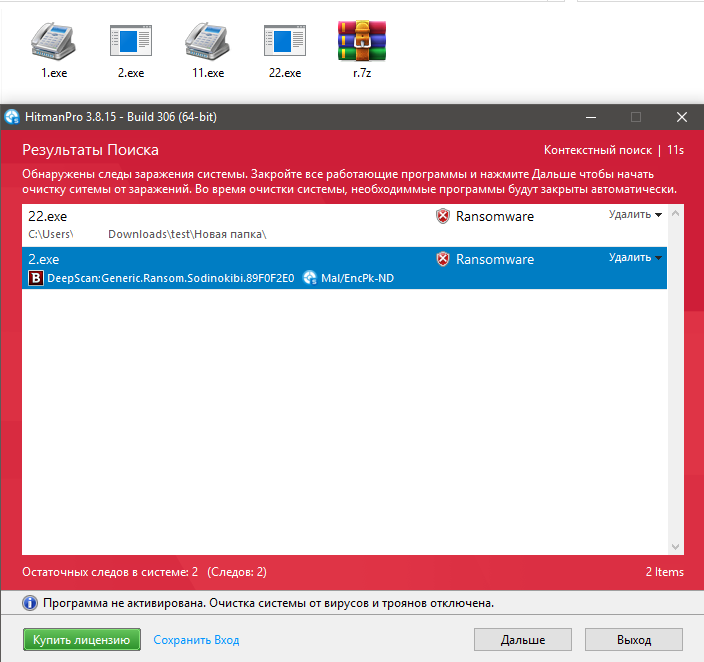Click the Купить лицензию button

(x=82, y=640)
